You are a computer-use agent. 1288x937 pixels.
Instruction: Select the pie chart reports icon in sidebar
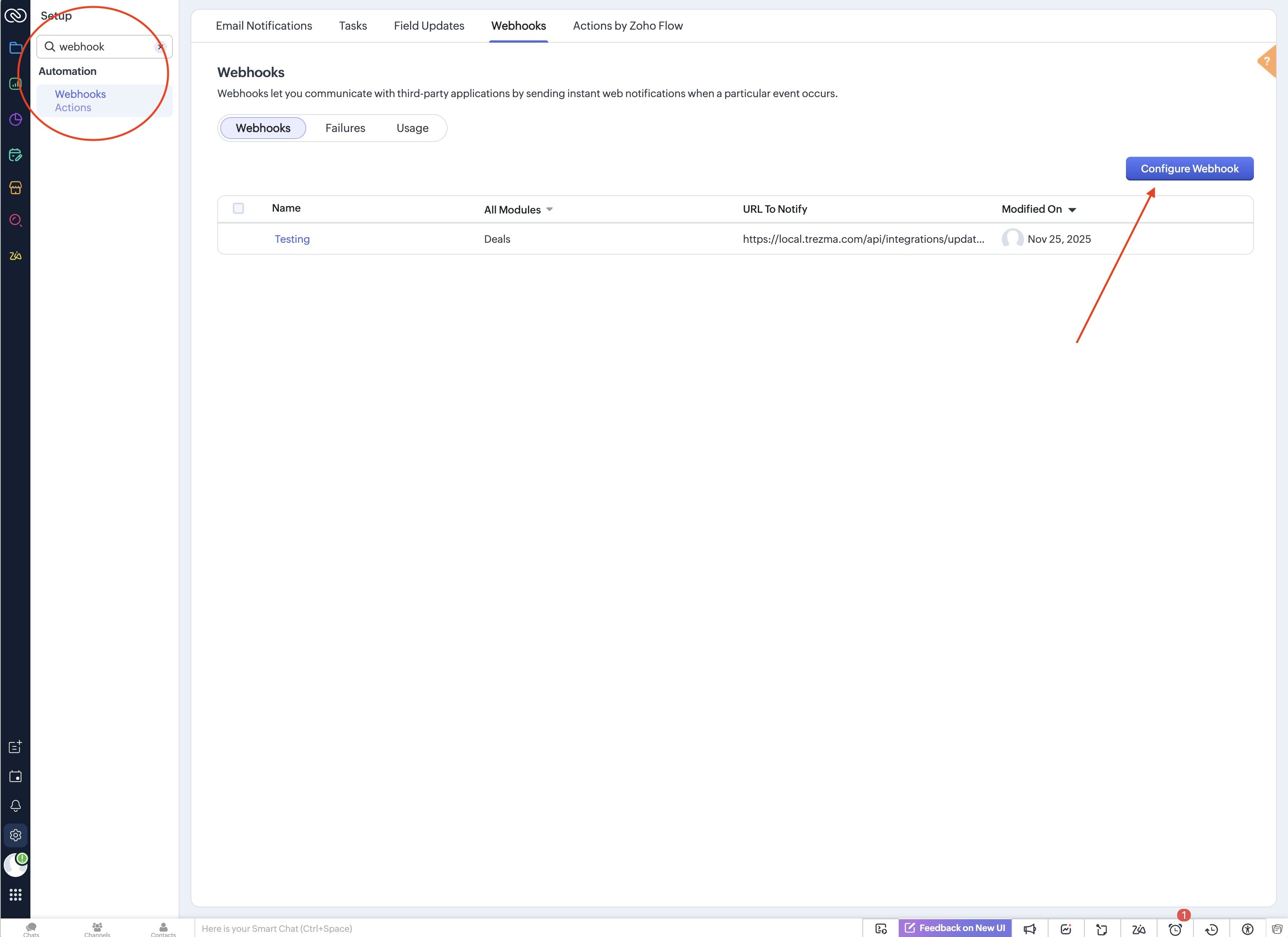point(15,120)
